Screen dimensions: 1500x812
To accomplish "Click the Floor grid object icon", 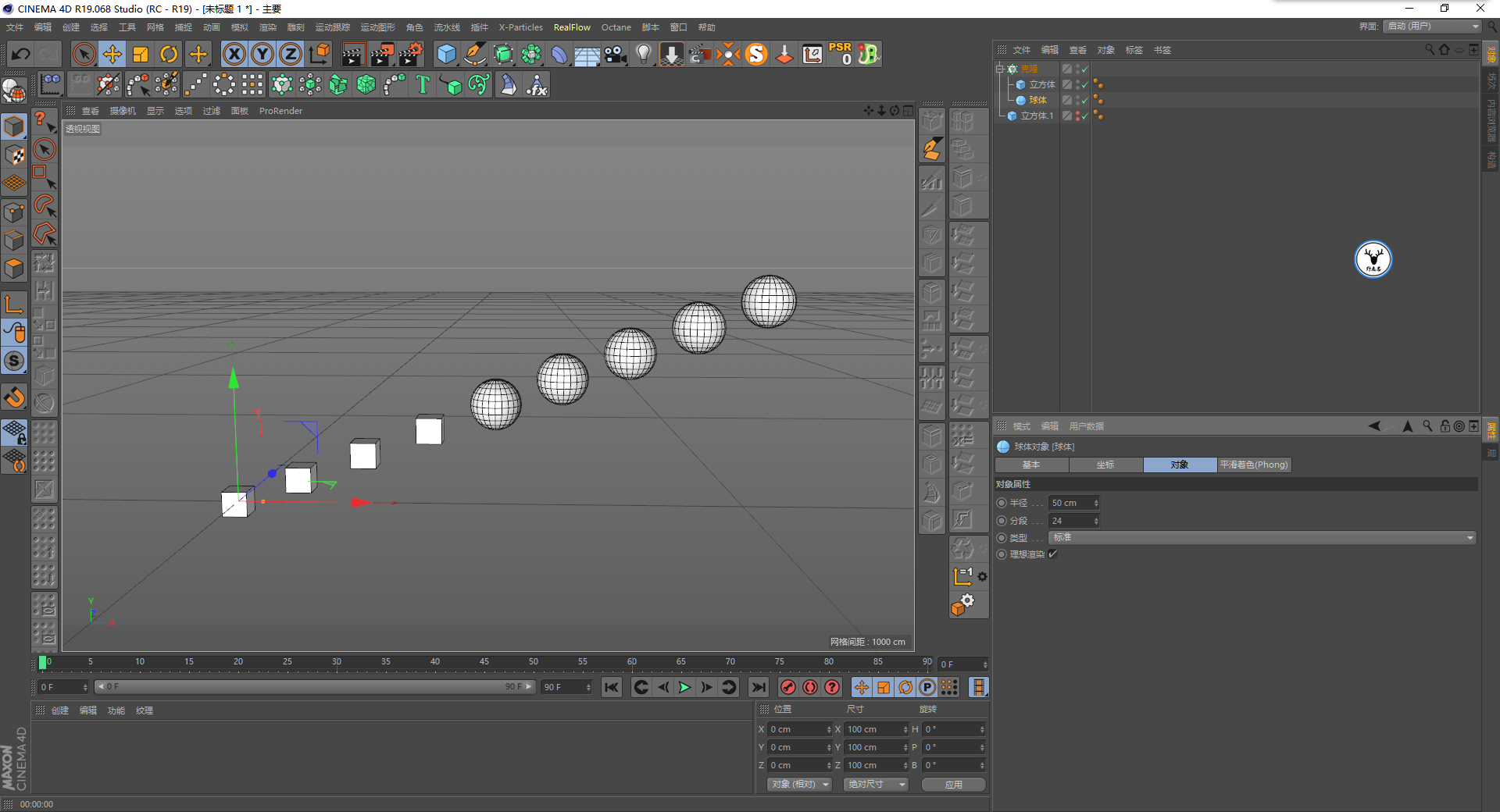I will [x=587, y=55].
